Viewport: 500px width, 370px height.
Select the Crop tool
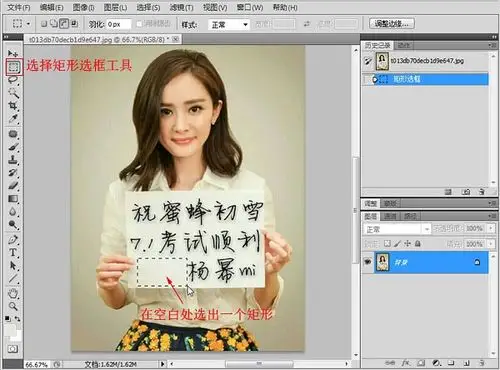[13, 106]
